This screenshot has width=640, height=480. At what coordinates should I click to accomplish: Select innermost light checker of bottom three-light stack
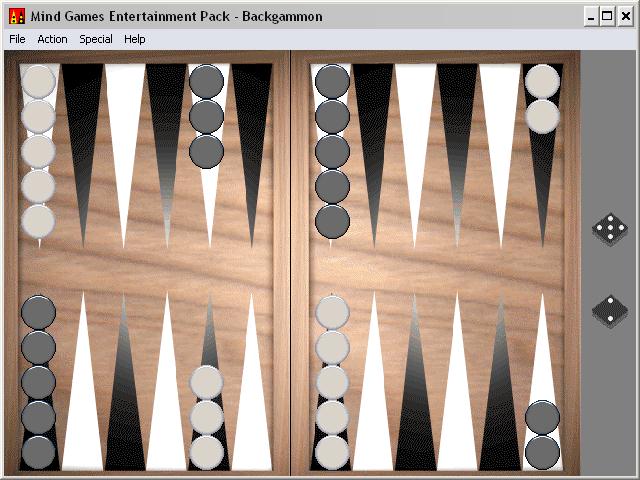pos(207,382)
